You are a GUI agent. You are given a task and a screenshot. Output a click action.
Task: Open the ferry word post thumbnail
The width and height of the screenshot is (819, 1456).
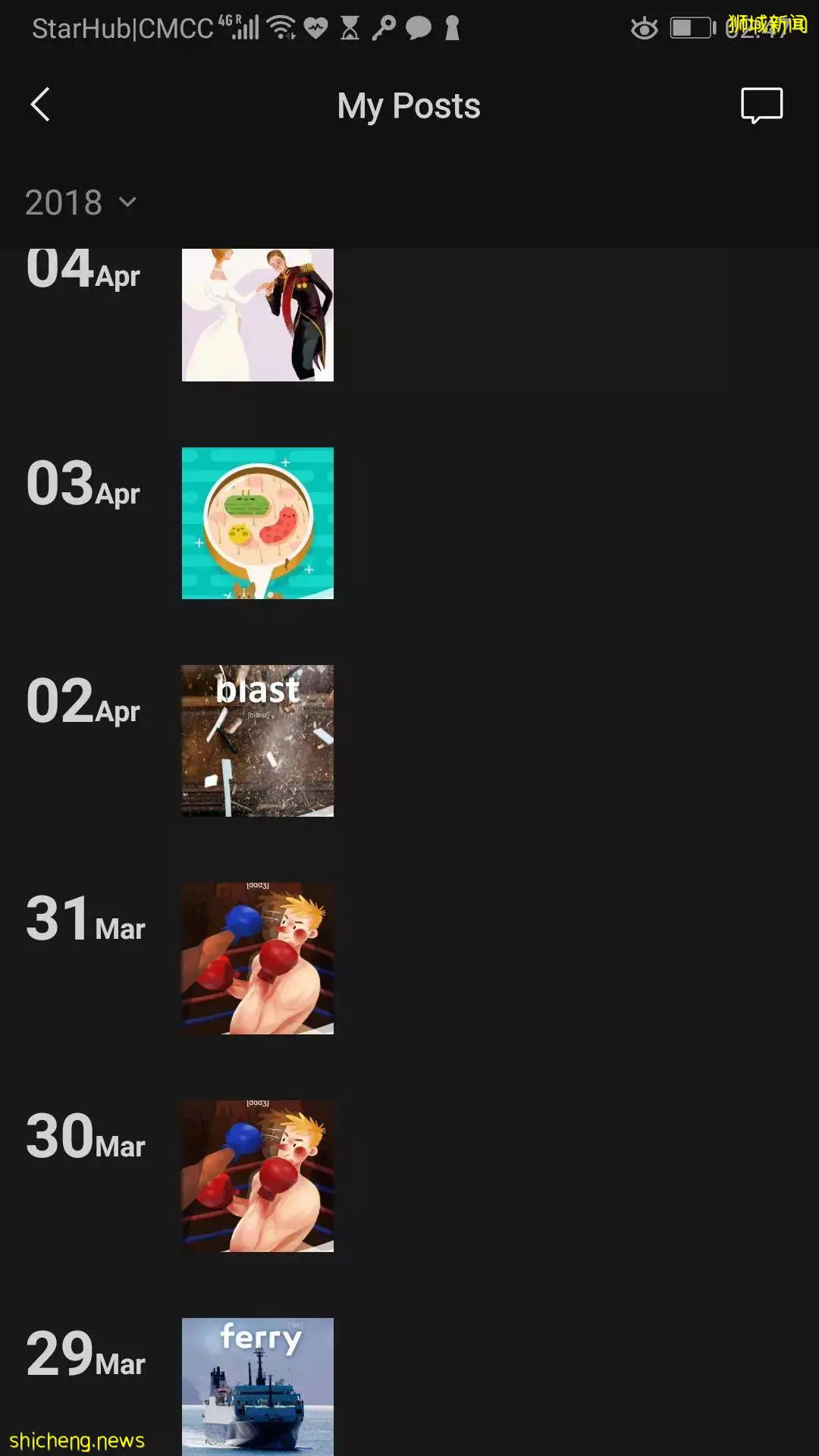[x=258, y=1387]
